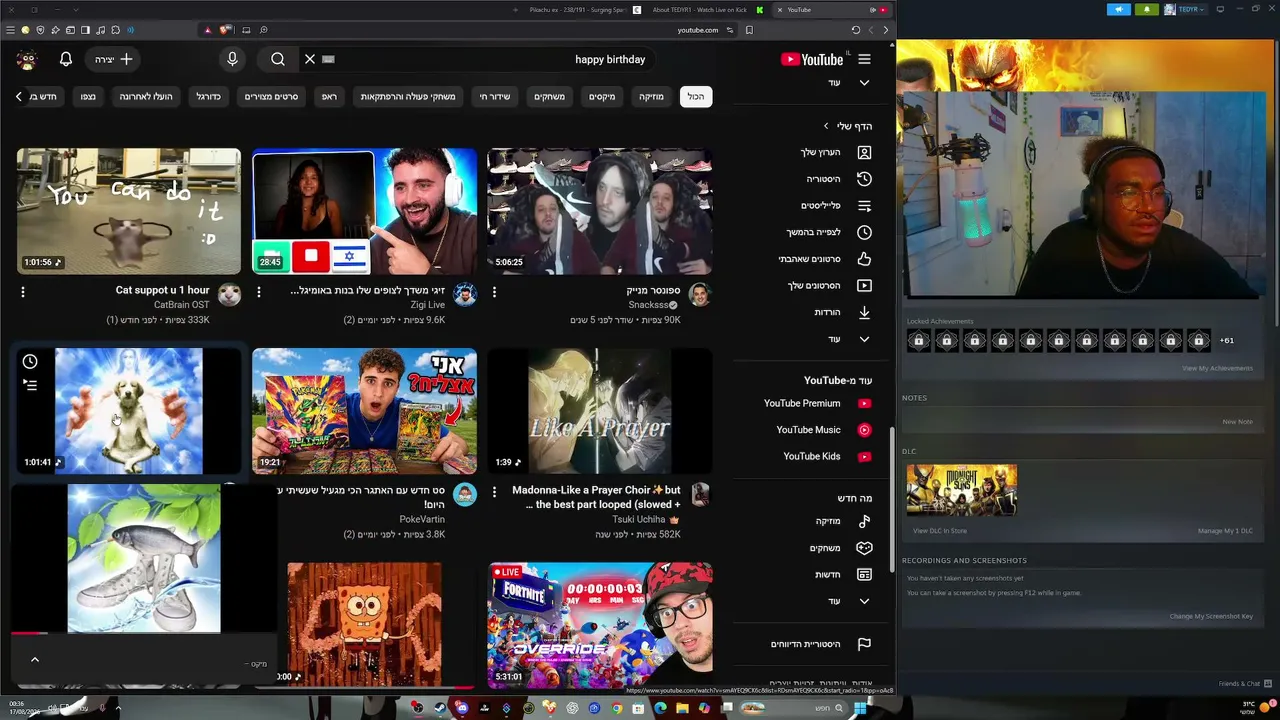This screenshot has height=720, width=1280.
Task: Click the YouTube logo to go home
Action: coord(812,60)
